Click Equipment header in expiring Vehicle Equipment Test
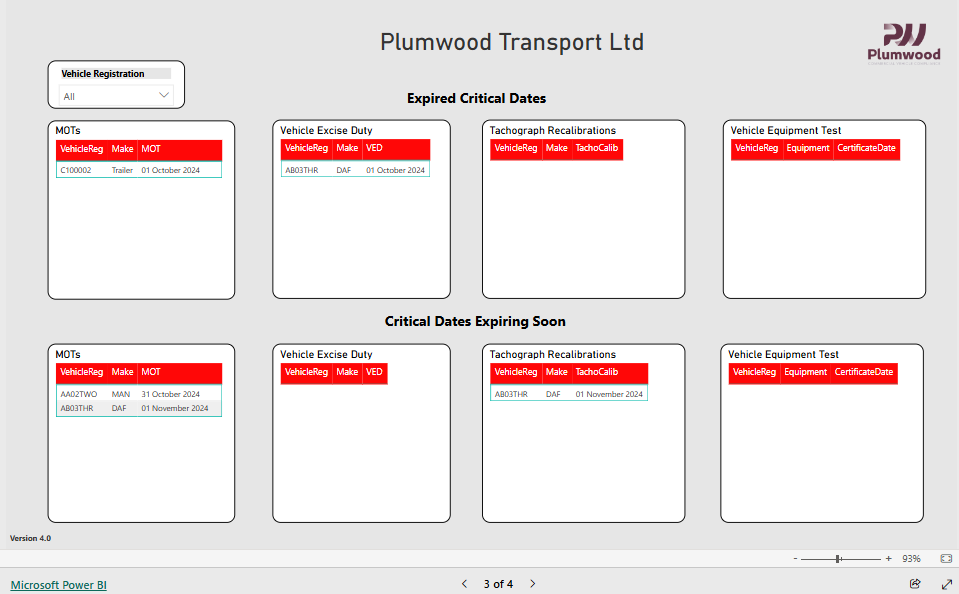Screen dimensions: 959x594 (x=805, y=373)
